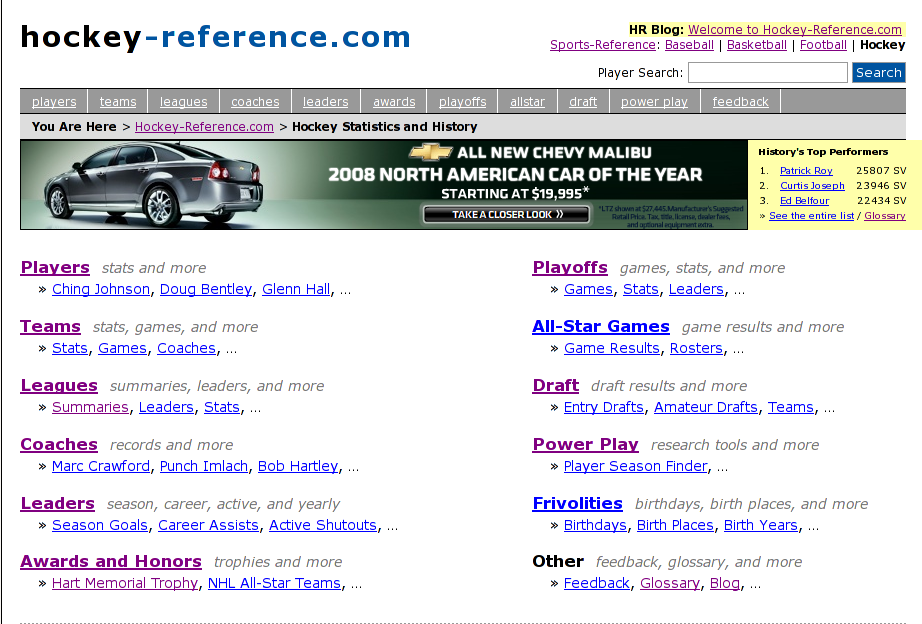Open the Leagues section heading

tap(59, 385)
